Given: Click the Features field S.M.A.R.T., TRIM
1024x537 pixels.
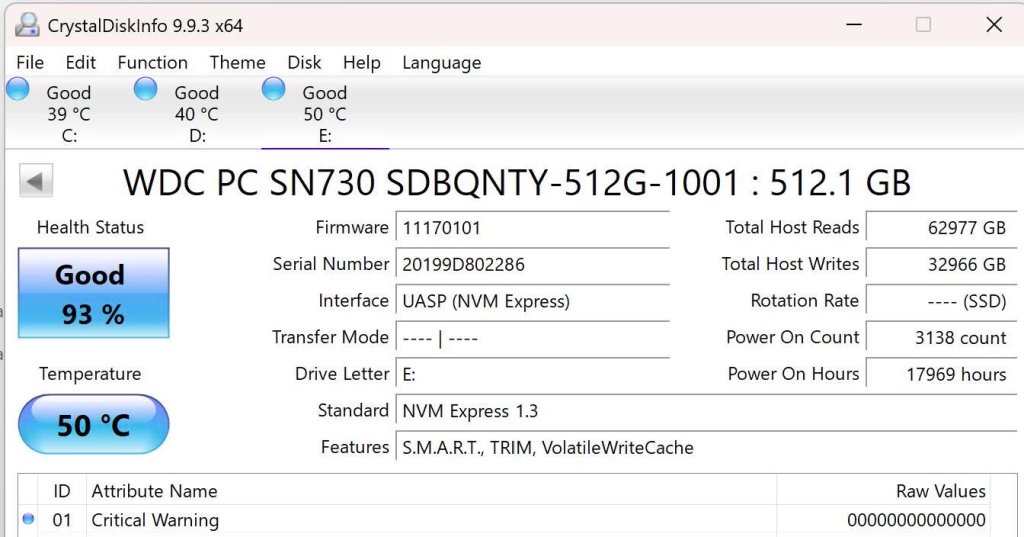Looking at the screenshot, I should click(706, 448).
